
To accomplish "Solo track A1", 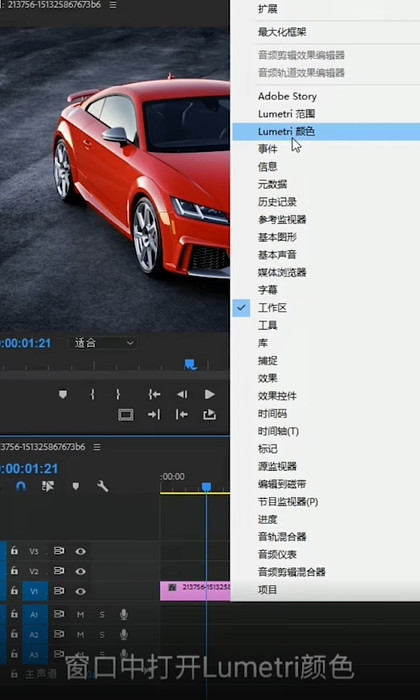I will [102, 615].
